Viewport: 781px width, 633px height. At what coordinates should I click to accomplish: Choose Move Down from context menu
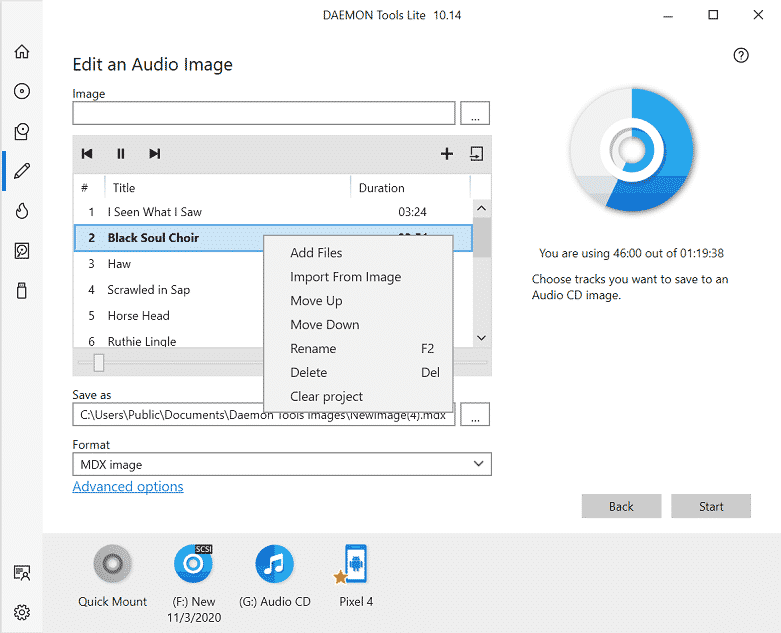pos(324,325)
